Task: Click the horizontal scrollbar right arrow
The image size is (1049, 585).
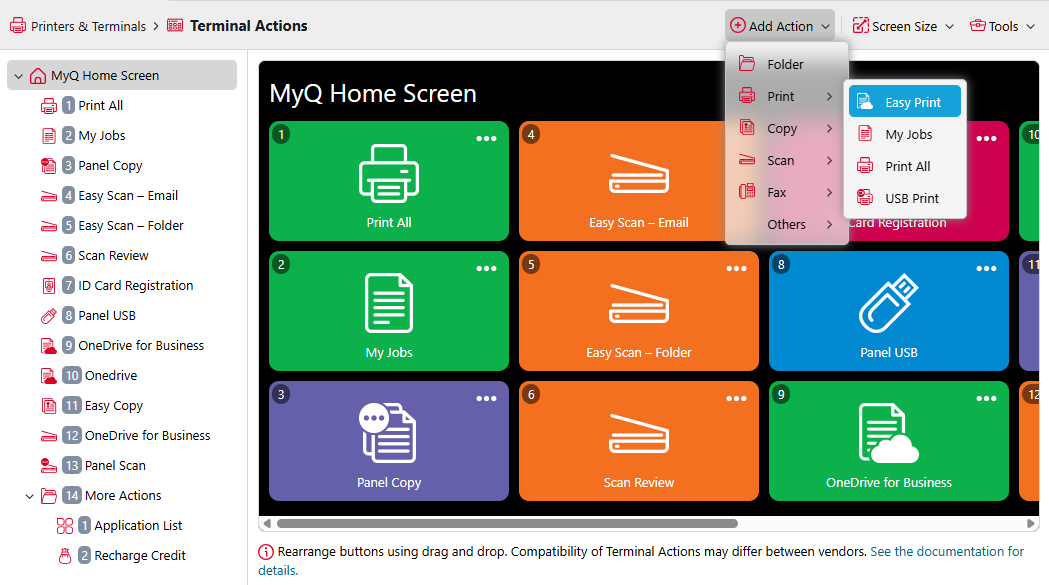Action: (x=1031, y=523)
